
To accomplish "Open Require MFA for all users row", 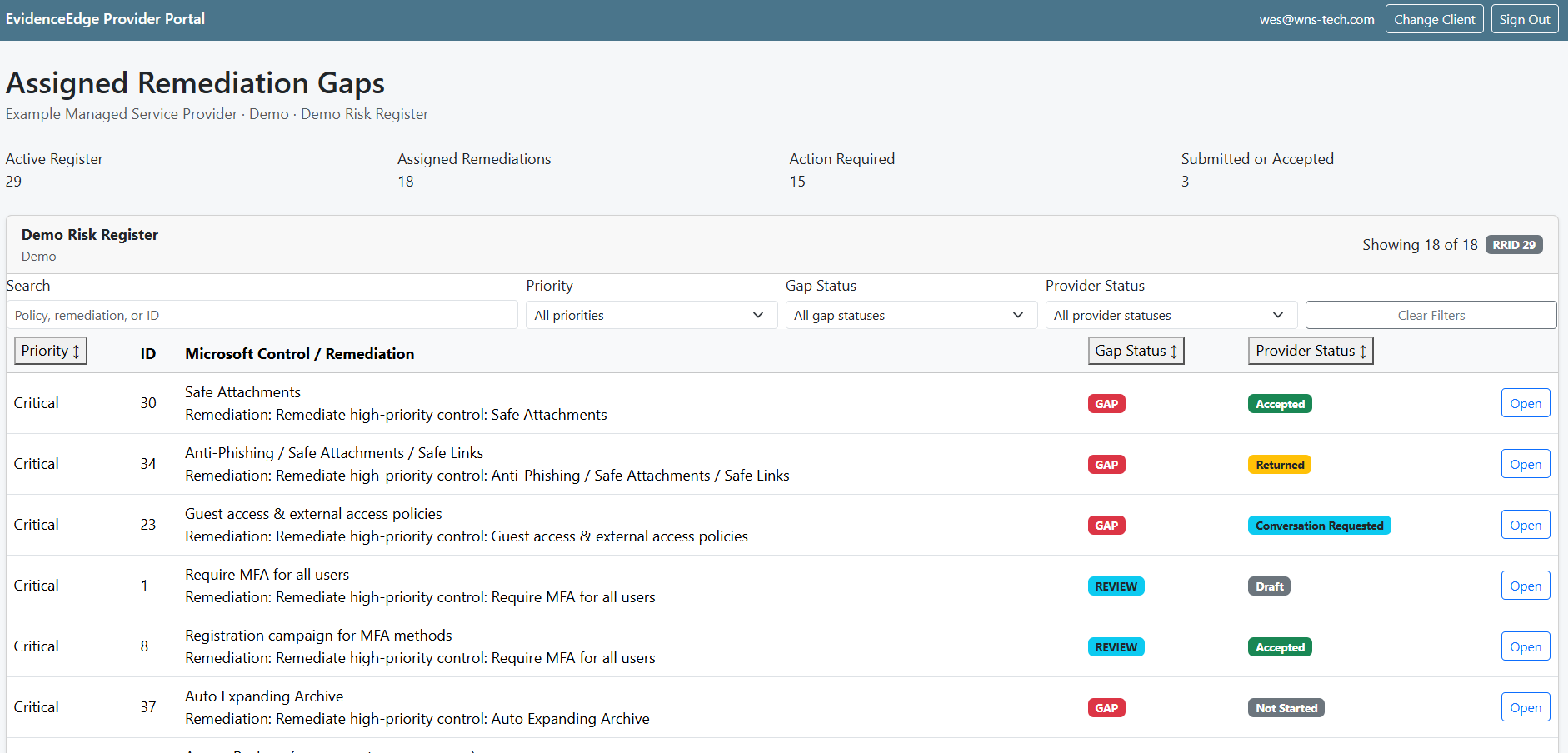I will pos(1525,586).
